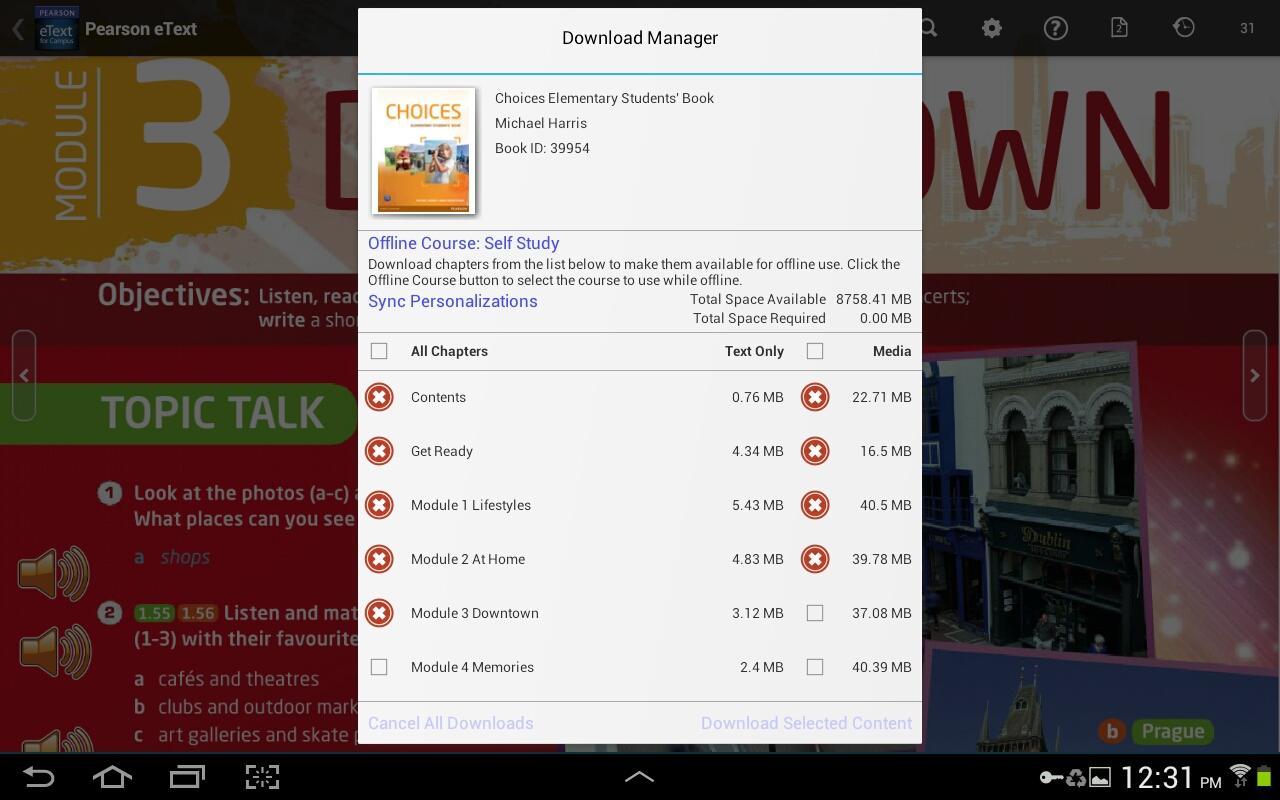Tick Module 3 Downtown media checkbox

[x=815, y=613]
